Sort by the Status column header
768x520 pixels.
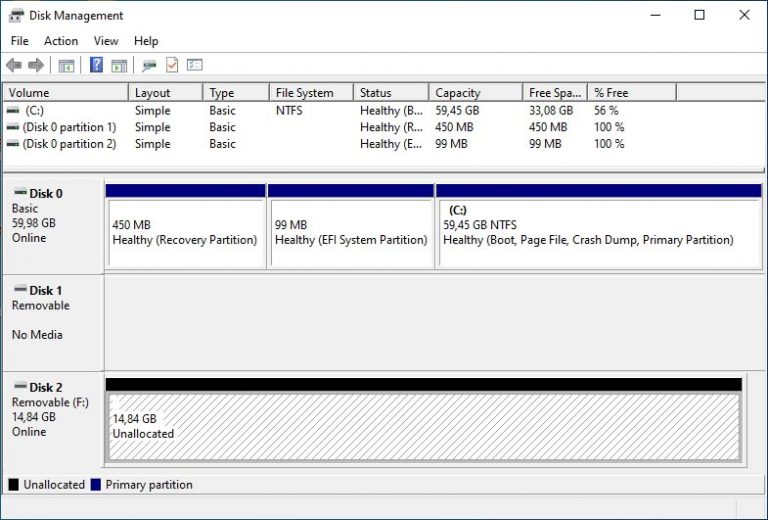click(x=391, y=93)
